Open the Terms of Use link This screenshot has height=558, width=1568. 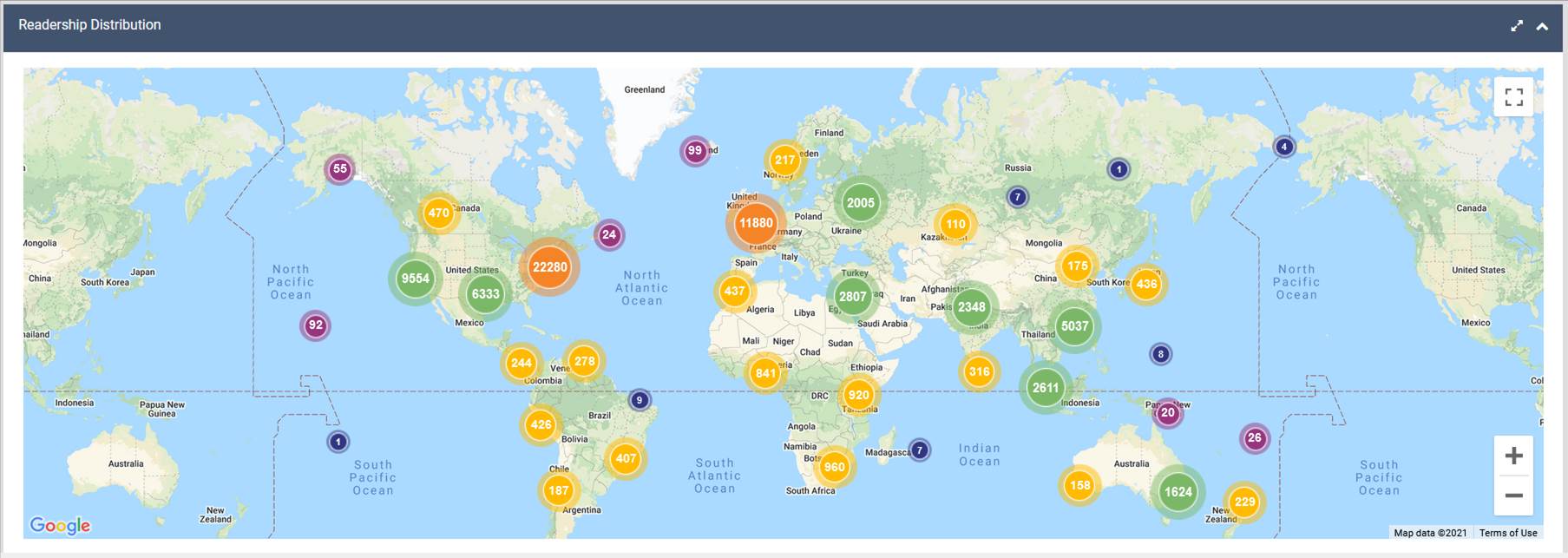coord(1507,533)
